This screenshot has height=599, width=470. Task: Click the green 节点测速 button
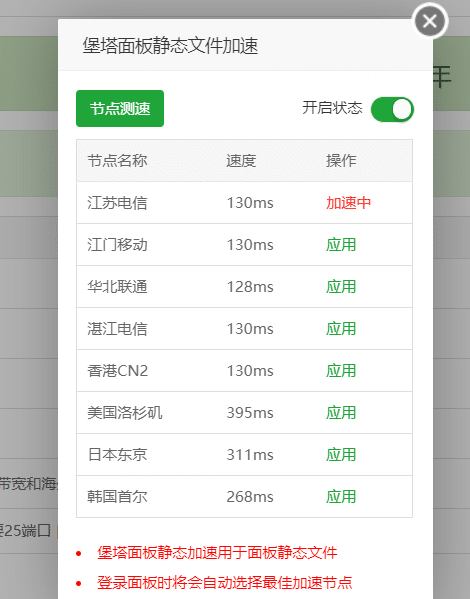coord(120,108)
